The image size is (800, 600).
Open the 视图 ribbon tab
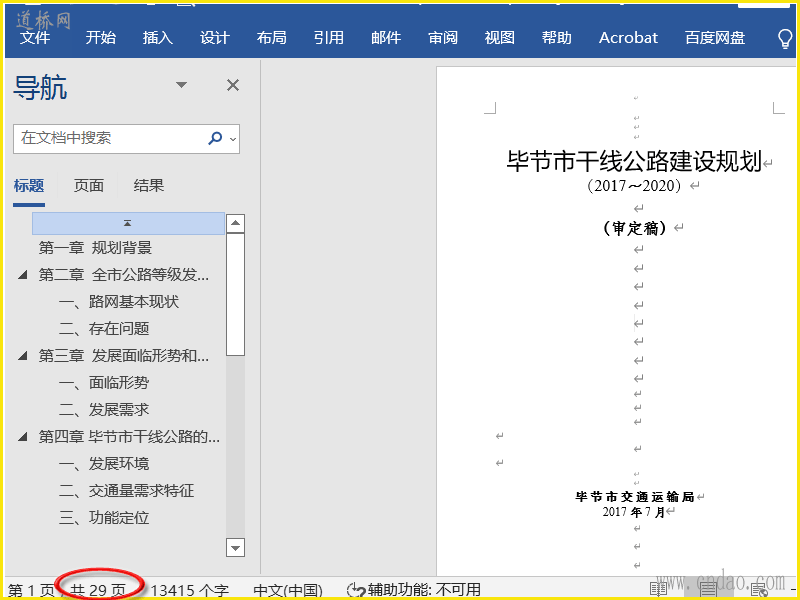point(499,37)
